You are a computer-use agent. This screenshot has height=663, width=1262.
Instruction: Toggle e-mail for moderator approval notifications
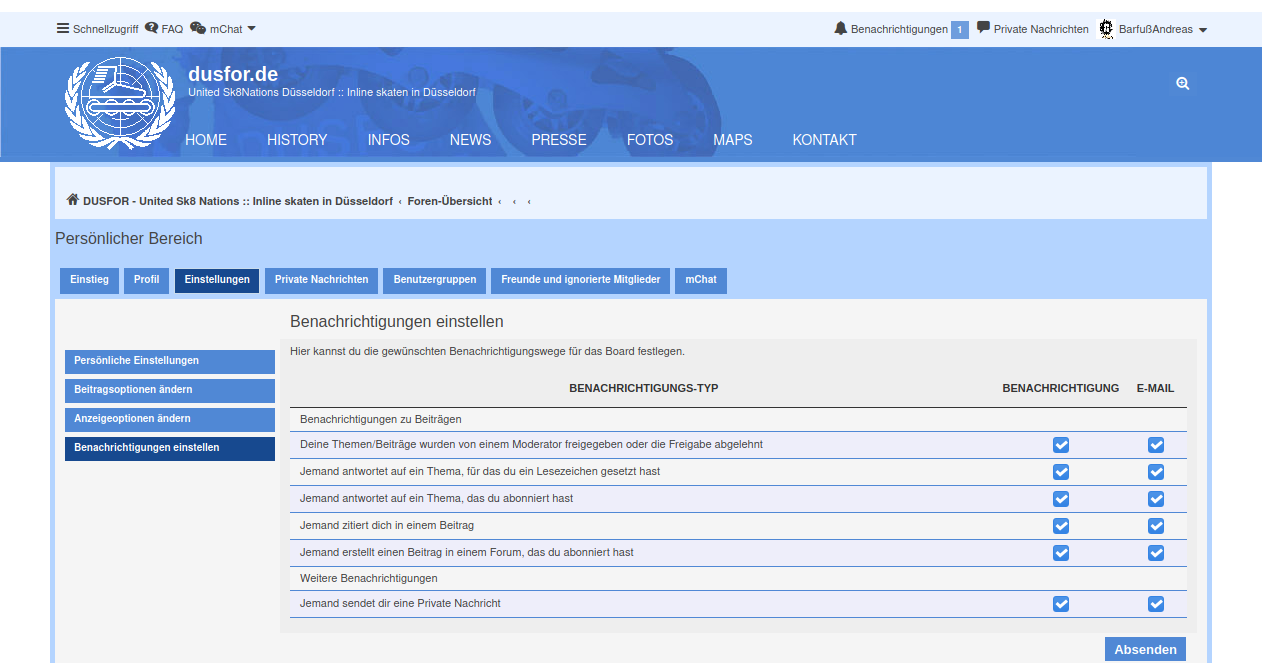point(1156,445)
